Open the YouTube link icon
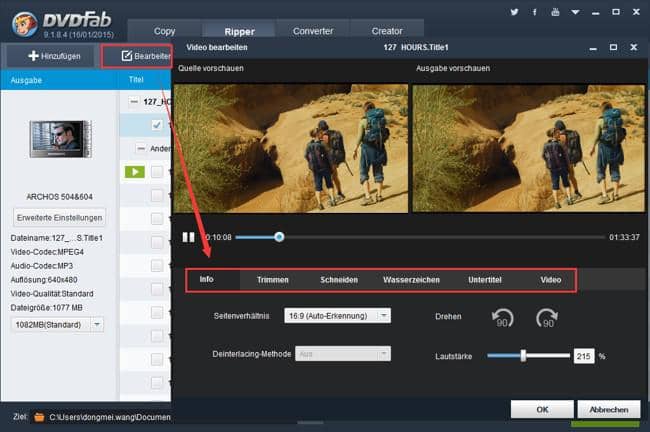 tap(555, 12)
